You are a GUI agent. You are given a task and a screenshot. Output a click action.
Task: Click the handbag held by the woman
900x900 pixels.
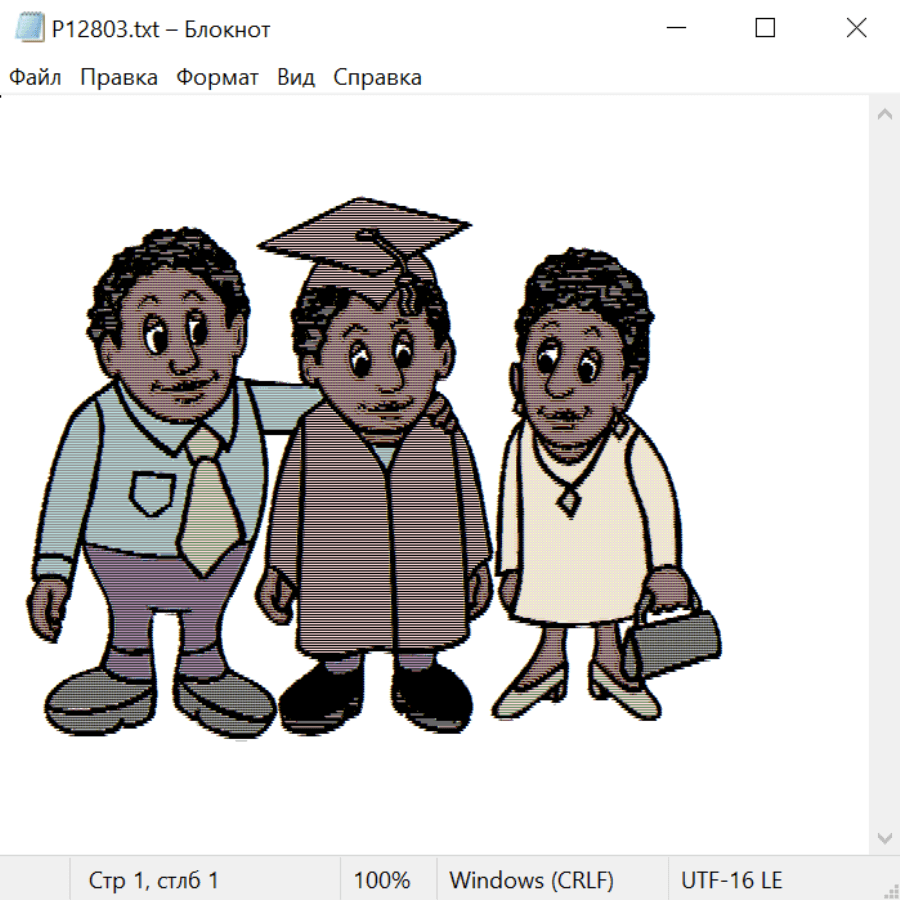coord(675,640)
